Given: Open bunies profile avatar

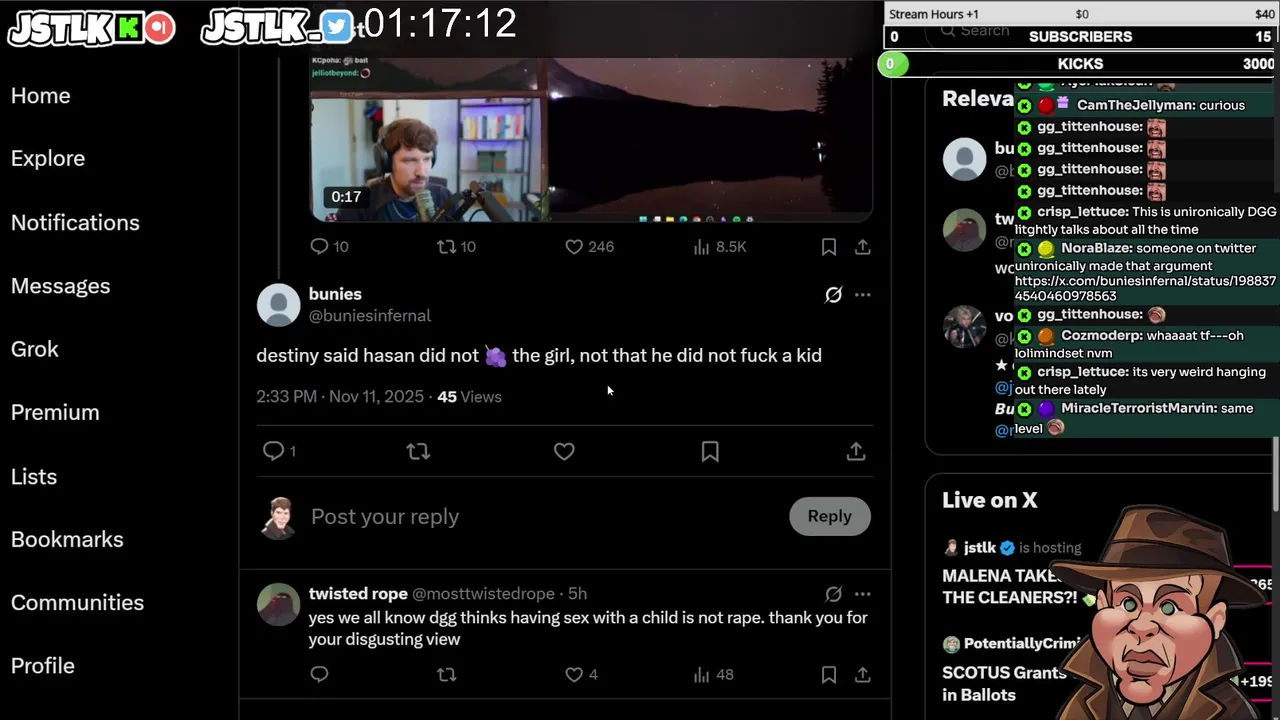Looking at the screenshot, I should (x=278, y=305).
